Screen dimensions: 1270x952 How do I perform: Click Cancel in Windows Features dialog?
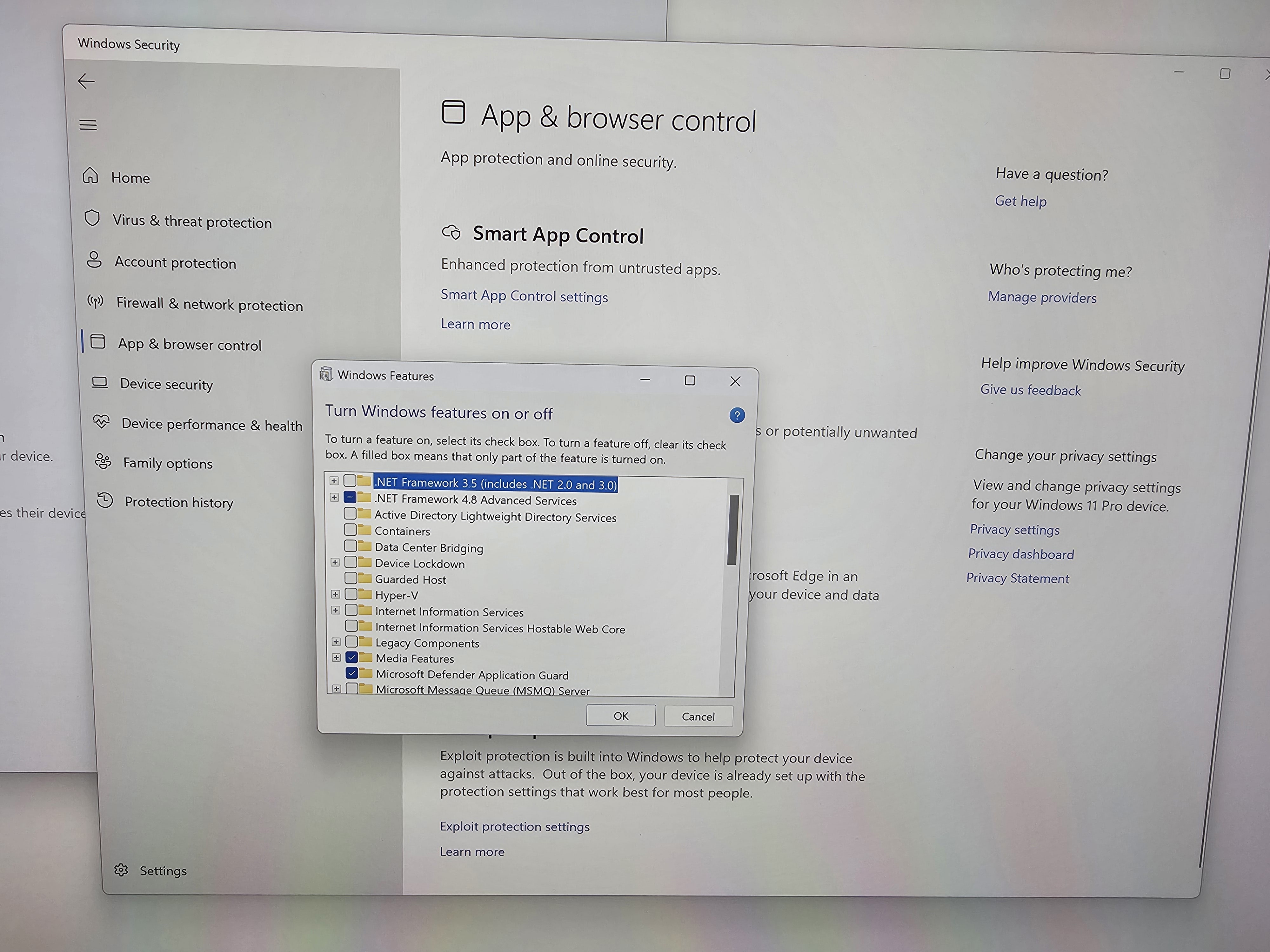pyautogui.click(x=698, y=716)
